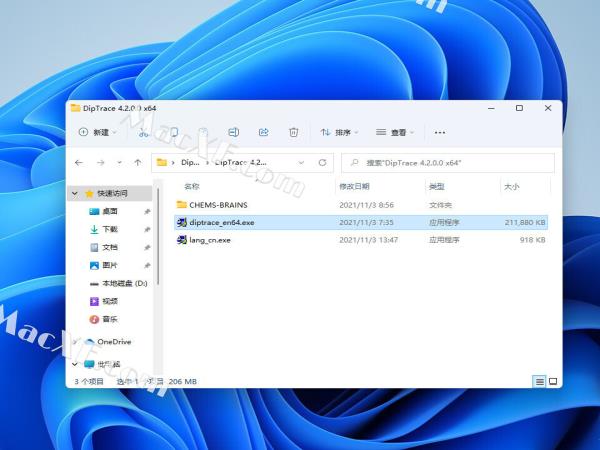Open the three-dots more options menu
Screen dimensions: 600x450
click(440, 132)
